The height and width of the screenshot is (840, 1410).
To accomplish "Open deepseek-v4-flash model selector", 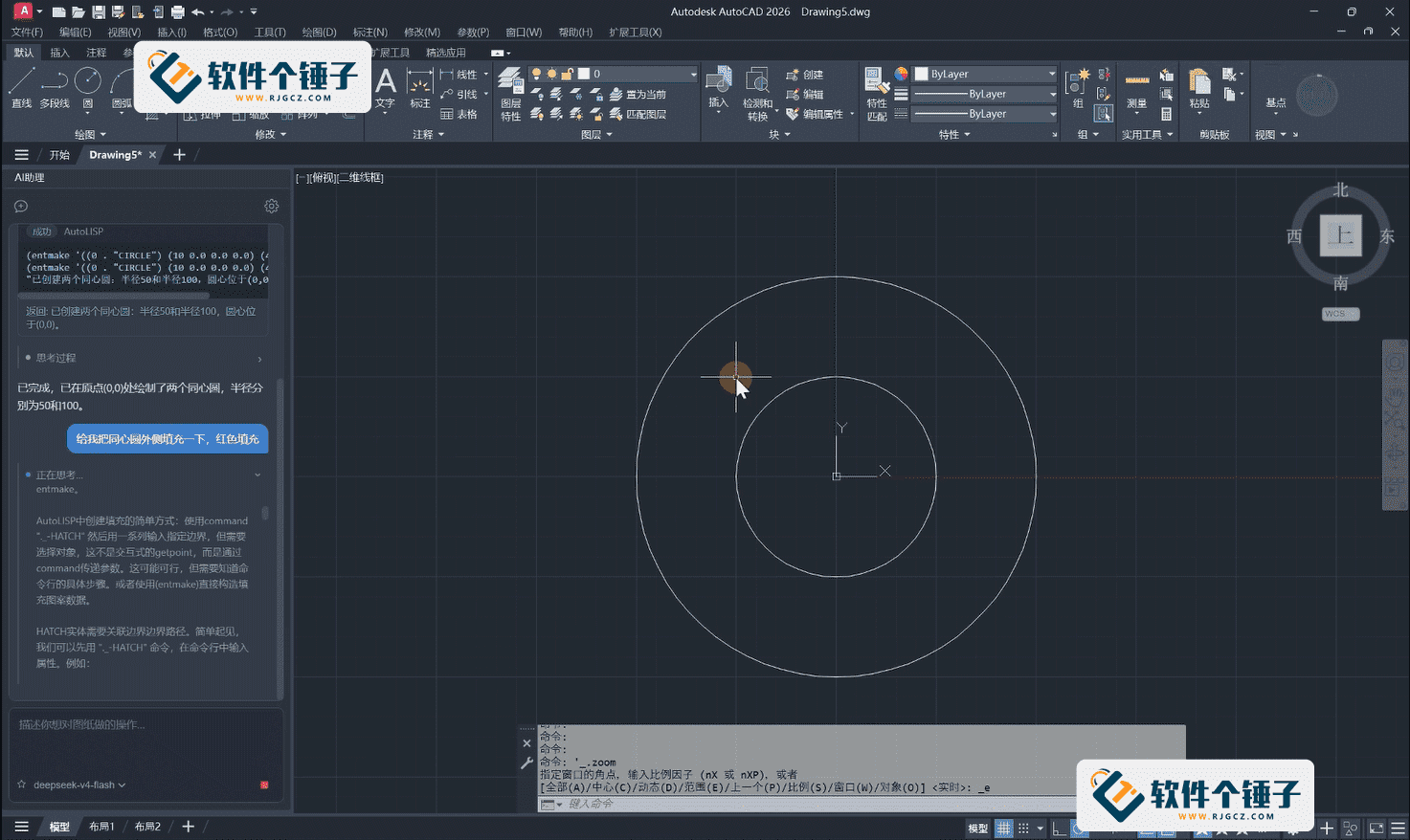I will (79, 785).
